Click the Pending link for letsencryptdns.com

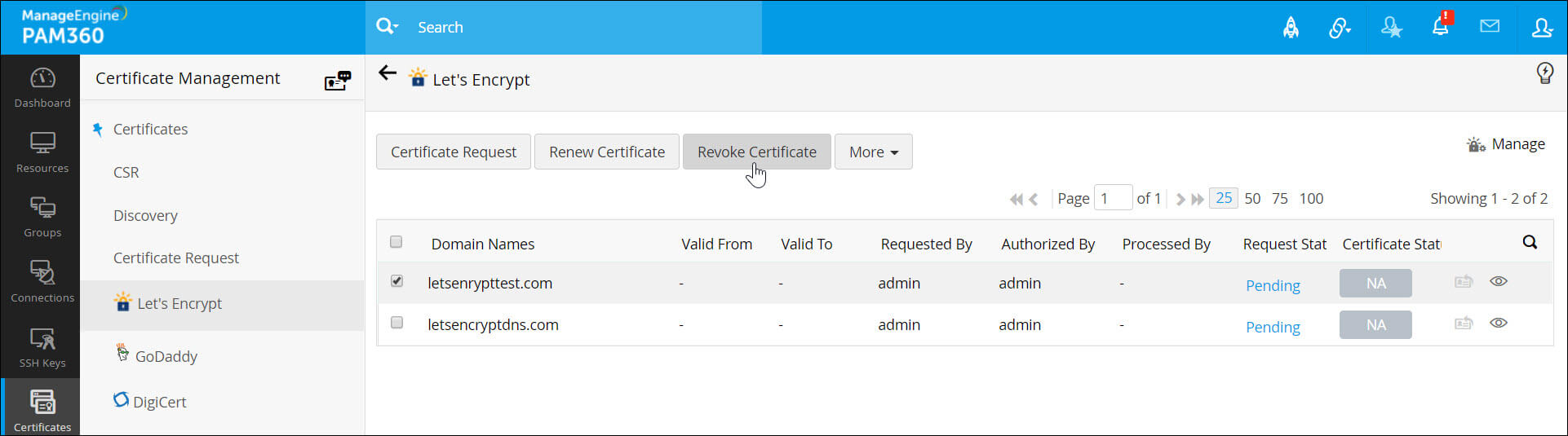pos(1273,327)
